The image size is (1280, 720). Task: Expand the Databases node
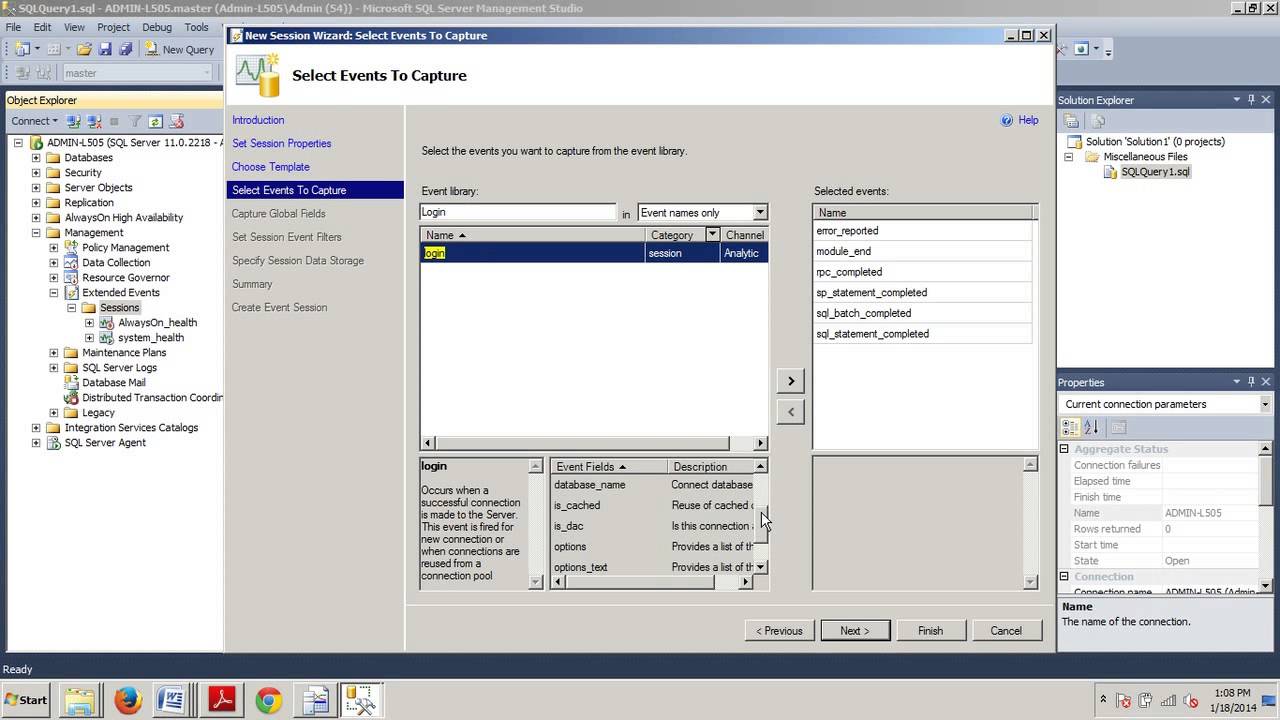(37, 158)
